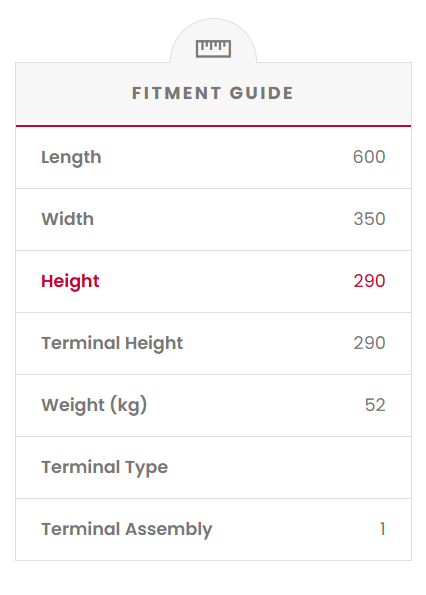
Task: Click the red divider under Fitment Guide header
Action: pyautogui.click(x=213, y=126)
